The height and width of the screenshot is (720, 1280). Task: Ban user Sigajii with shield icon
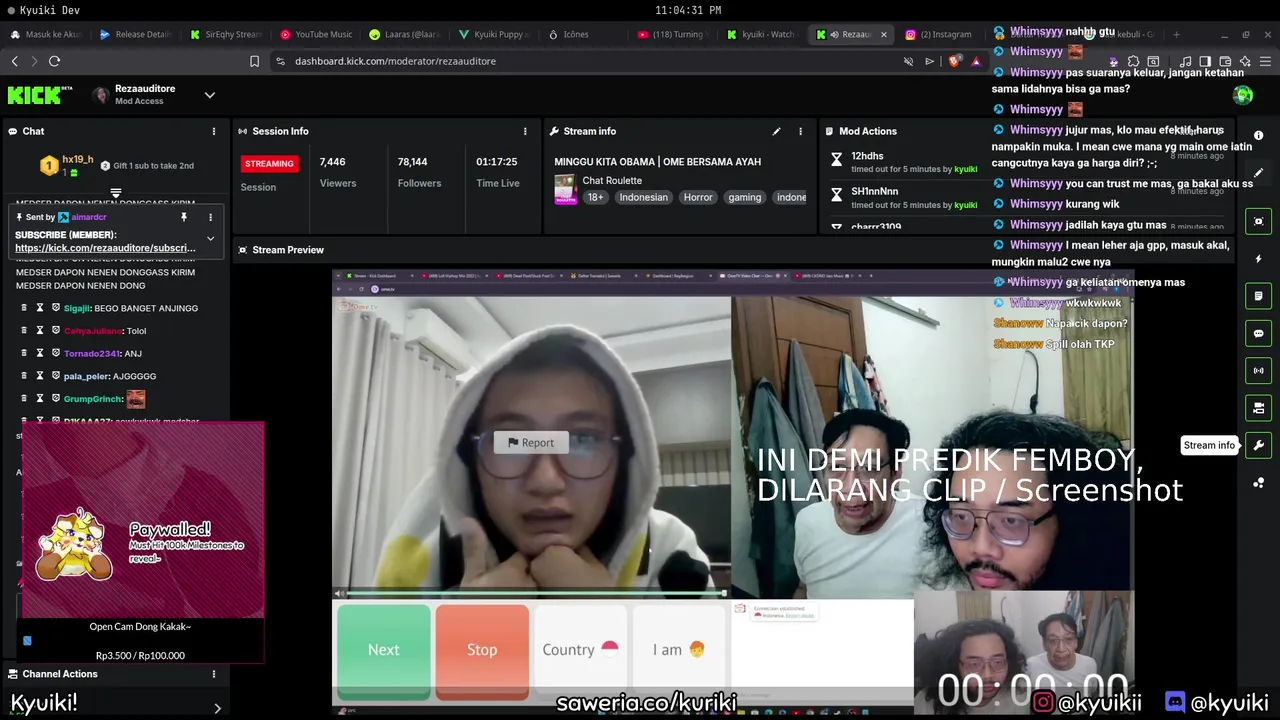pos(56,308)
